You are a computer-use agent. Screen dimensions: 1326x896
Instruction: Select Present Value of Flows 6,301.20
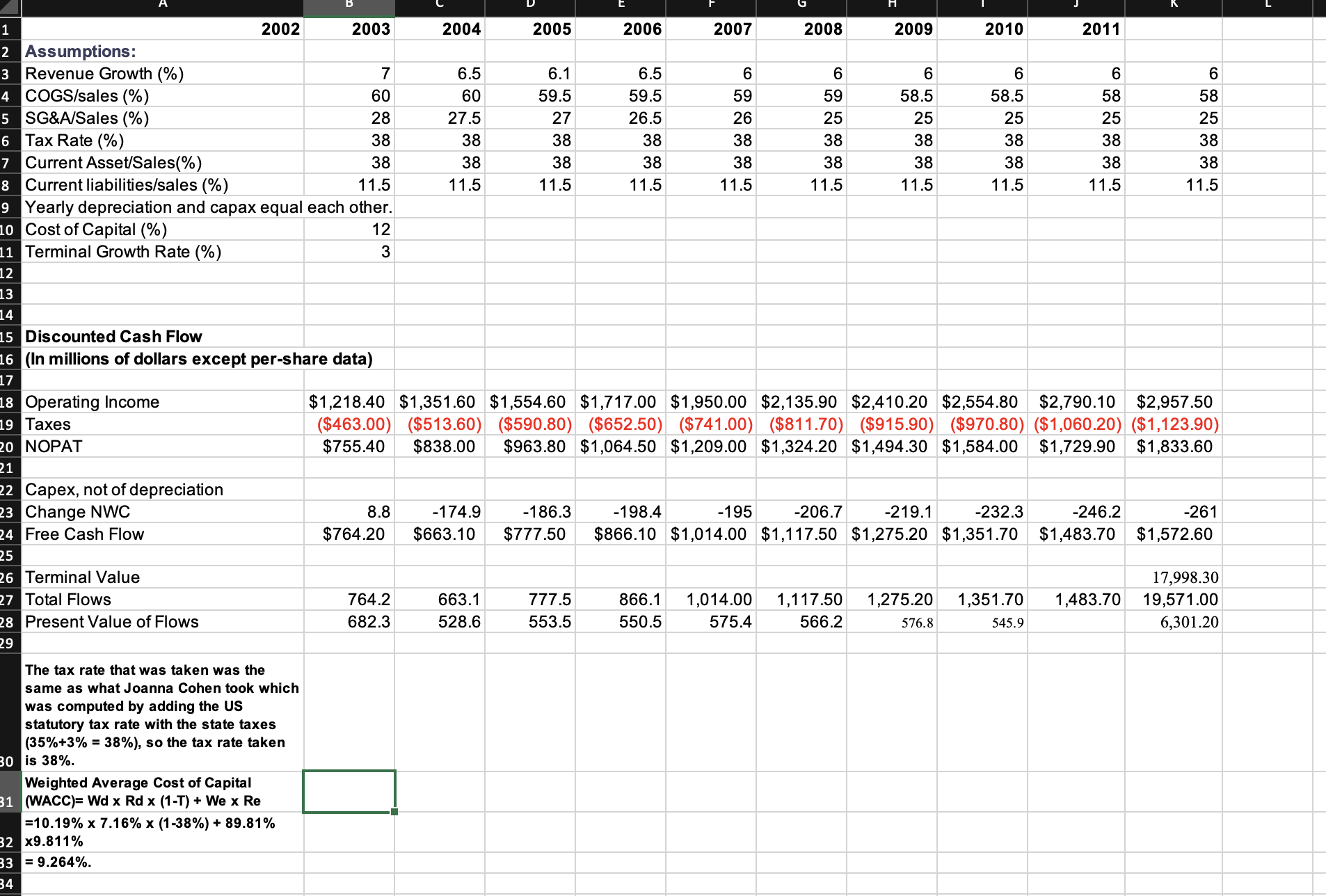(1174, 622)
